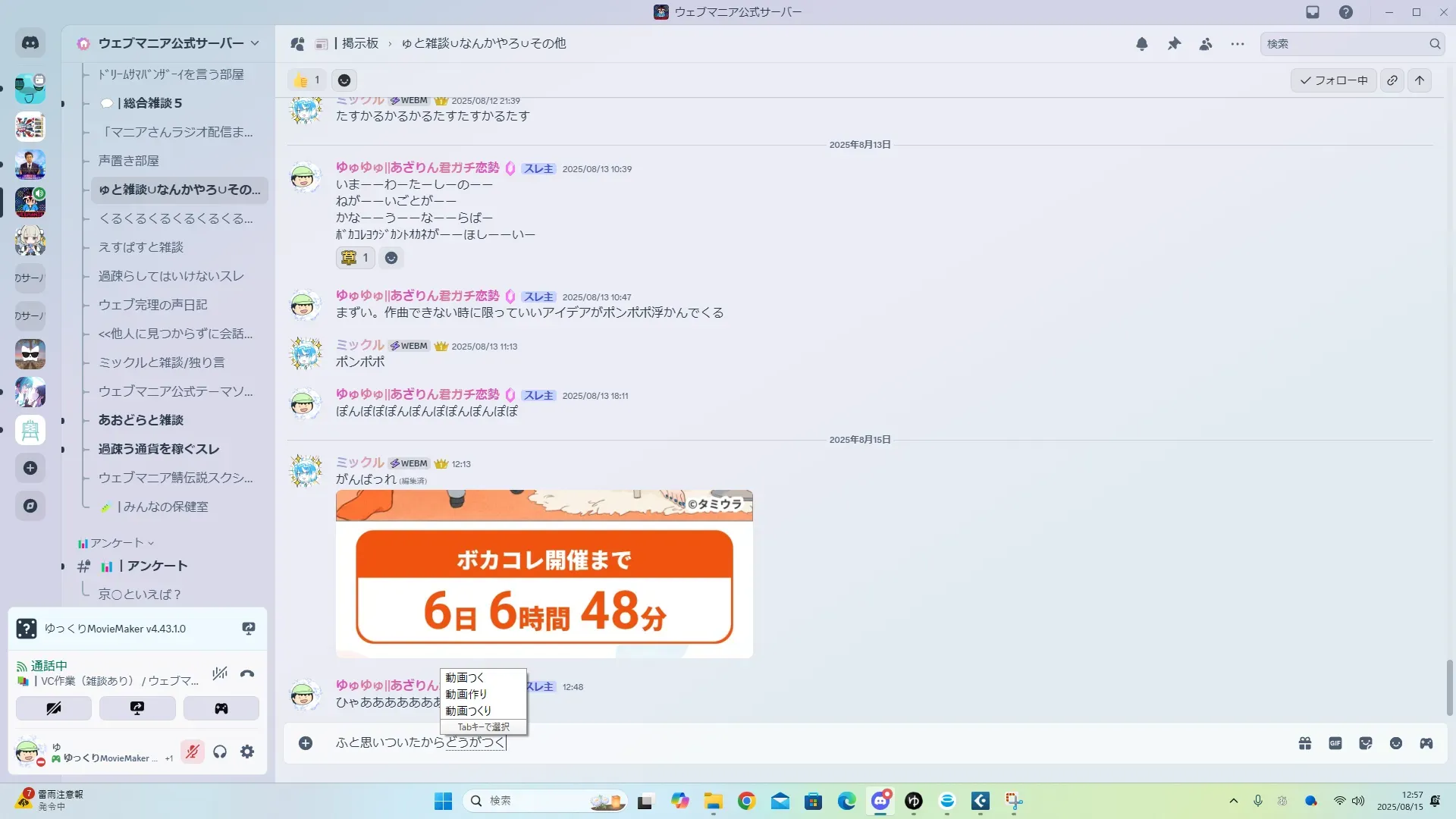Open the あおどらと雑談 thread

141,420
